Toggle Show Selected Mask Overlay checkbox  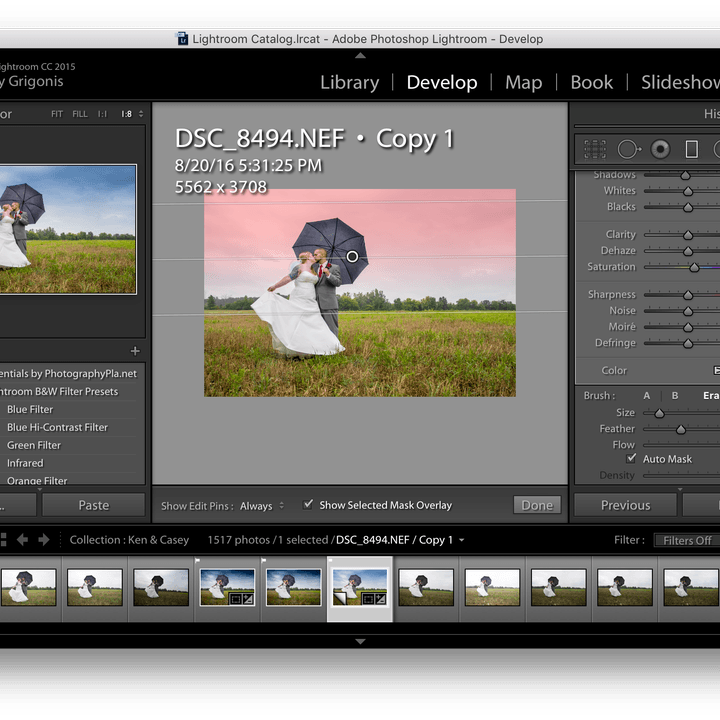[308, 505]
